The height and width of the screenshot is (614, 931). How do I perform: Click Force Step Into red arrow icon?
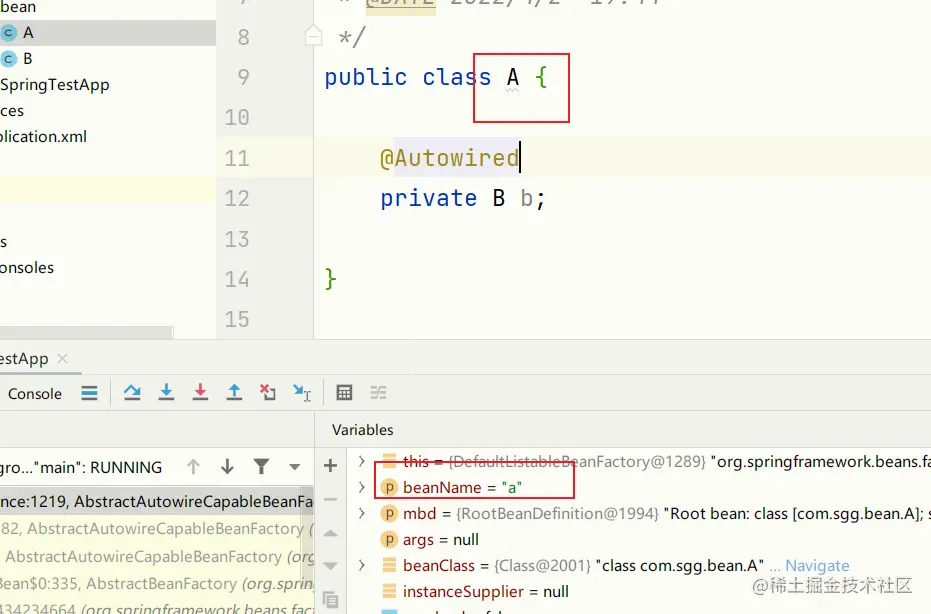coord(200,393)
